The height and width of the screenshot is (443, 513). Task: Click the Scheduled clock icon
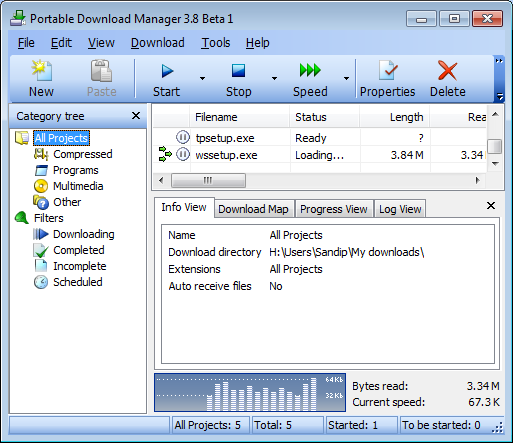[x=41, y=282]
